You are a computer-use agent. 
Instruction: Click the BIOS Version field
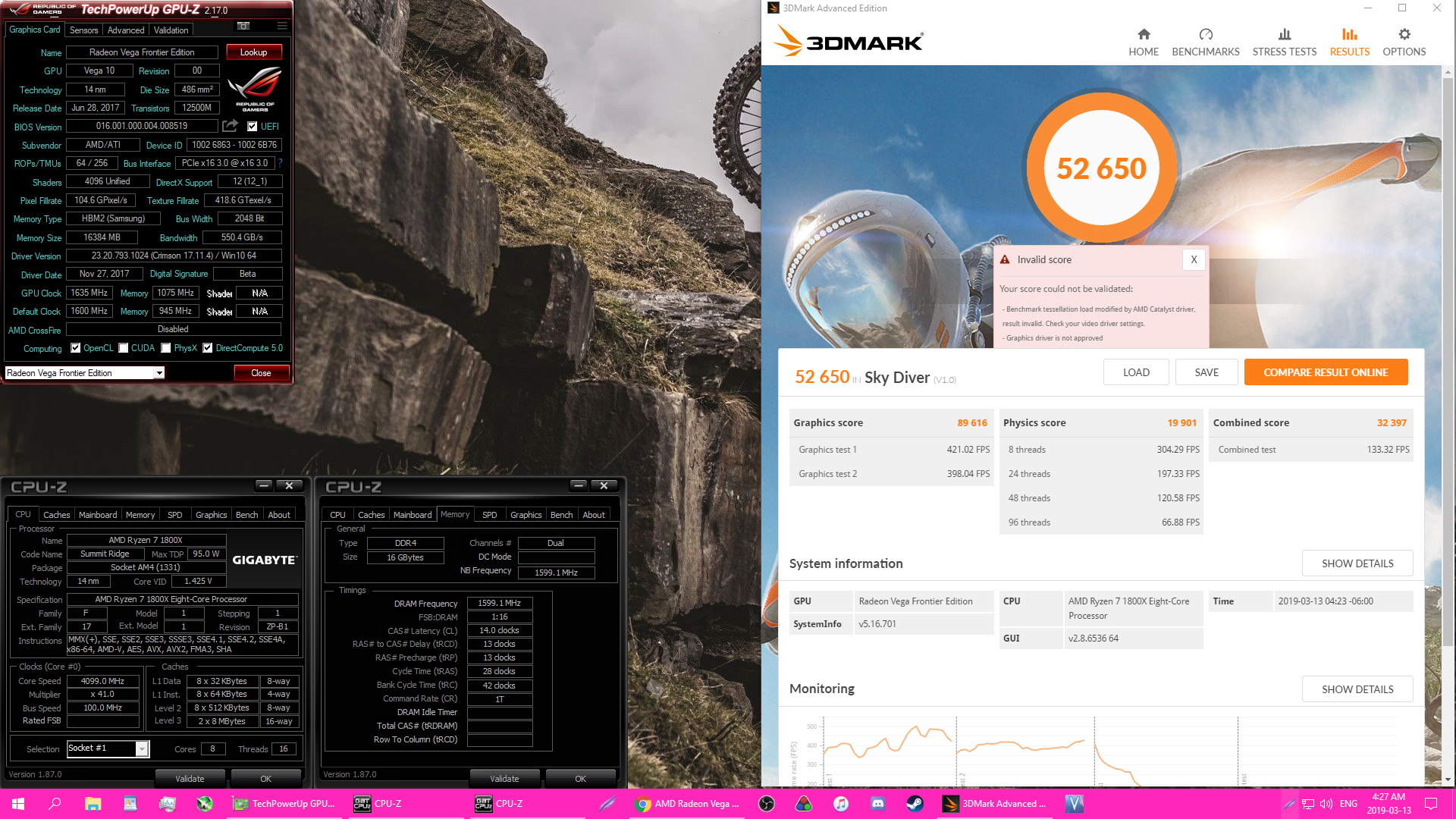point(142,126)
